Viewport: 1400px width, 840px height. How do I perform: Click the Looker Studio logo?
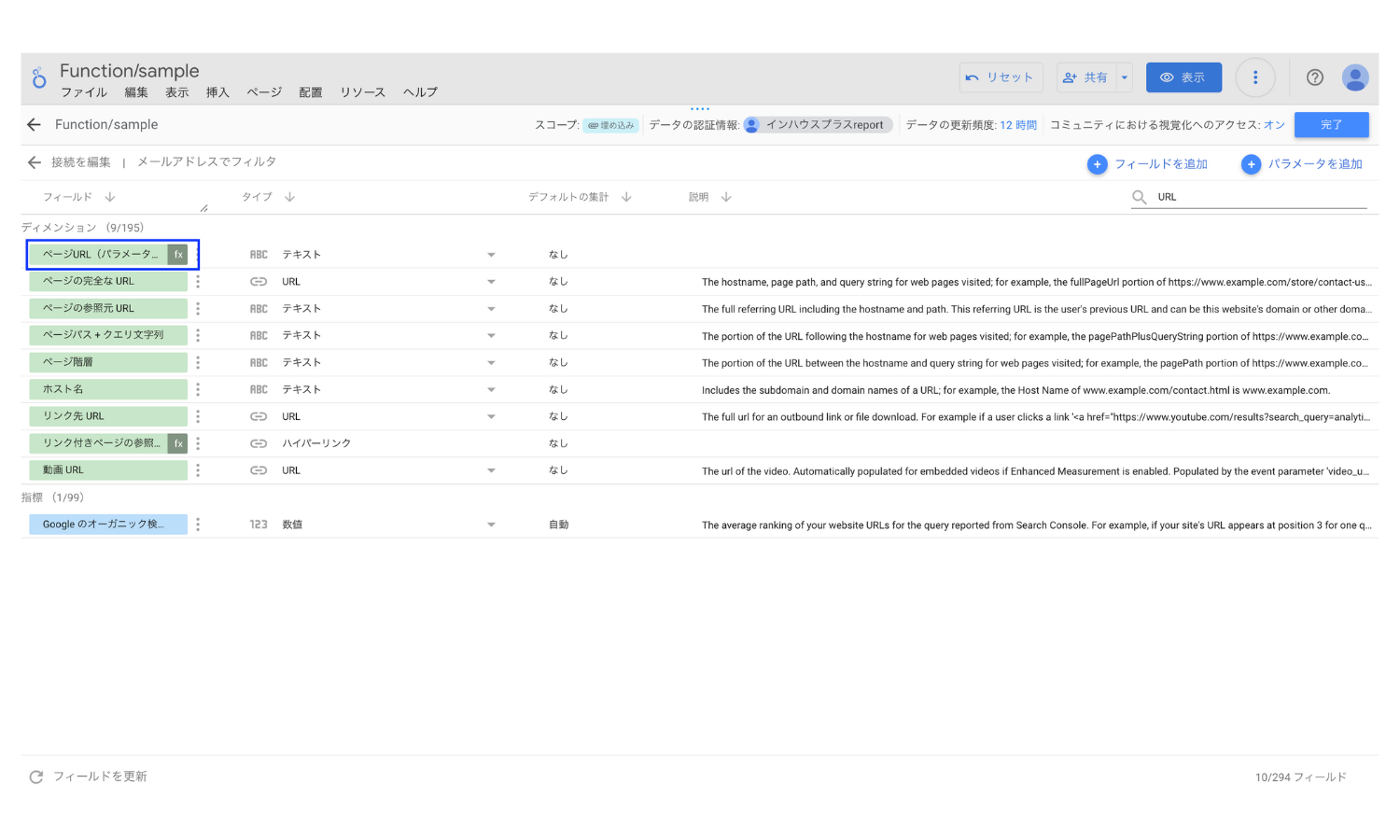(x=38, y=77)
